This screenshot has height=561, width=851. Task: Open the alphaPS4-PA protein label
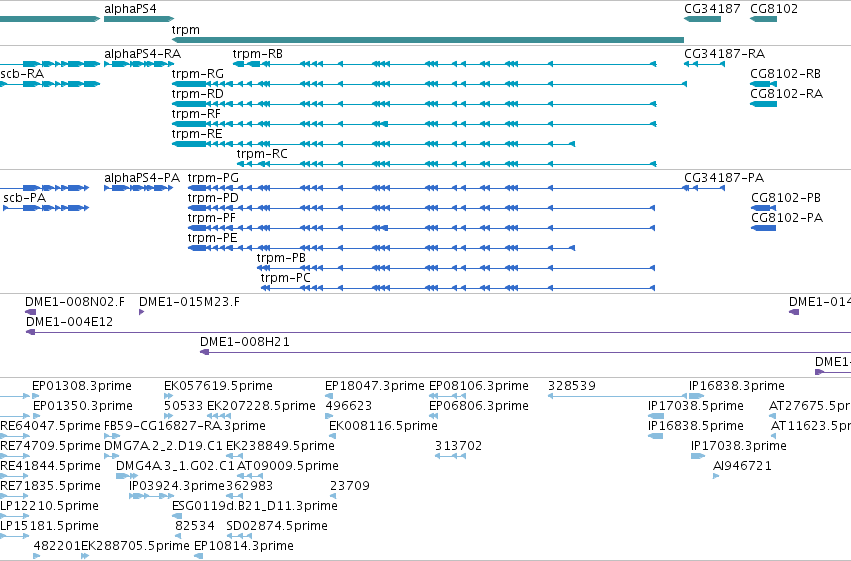click(x=142, y=178)
